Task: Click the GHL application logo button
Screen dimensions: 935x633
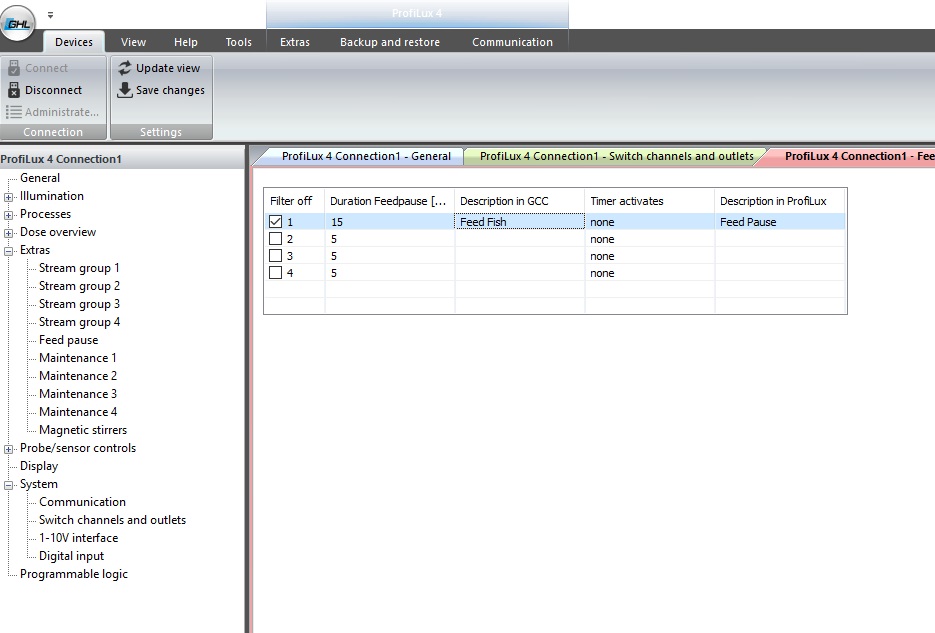Action: pos(18,23)
